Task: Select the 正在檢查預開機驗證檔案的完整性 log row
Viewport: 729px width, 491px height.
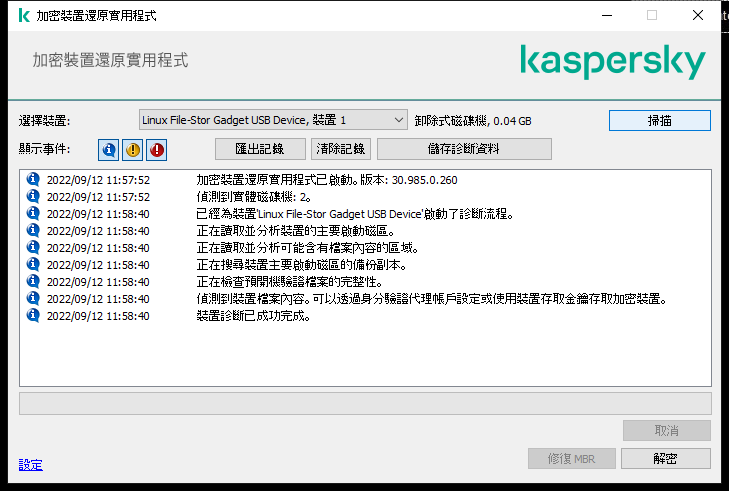Action: pyautogui.click(x=365, y=282)
